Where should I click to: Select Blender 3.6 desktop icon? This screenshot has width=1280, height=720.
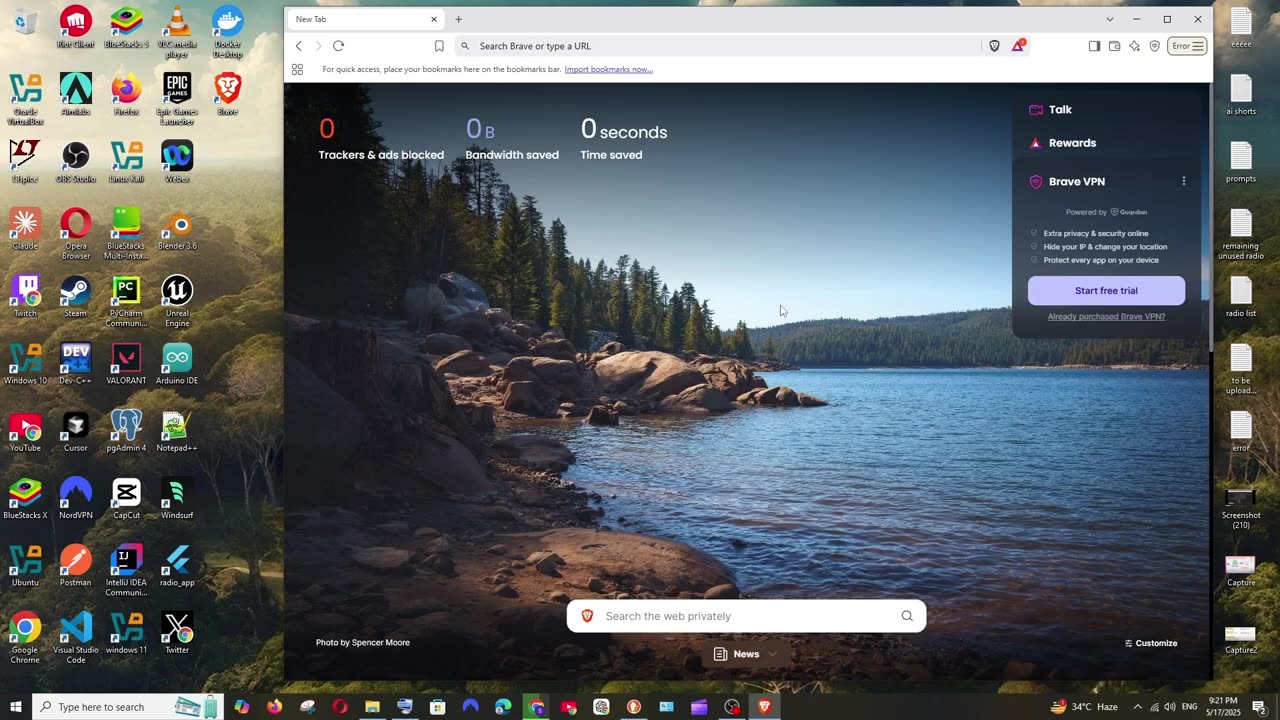(177, 229)
